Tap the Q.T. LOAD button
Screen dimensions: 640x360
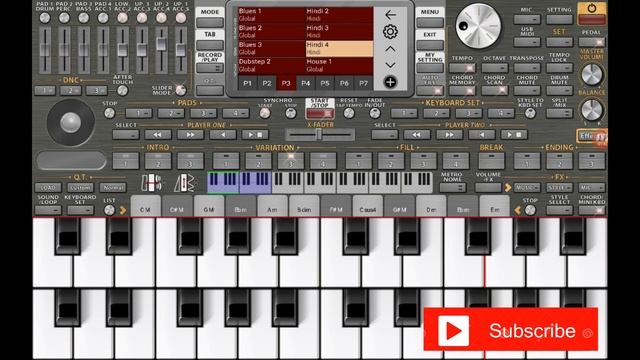coord(48,188)
